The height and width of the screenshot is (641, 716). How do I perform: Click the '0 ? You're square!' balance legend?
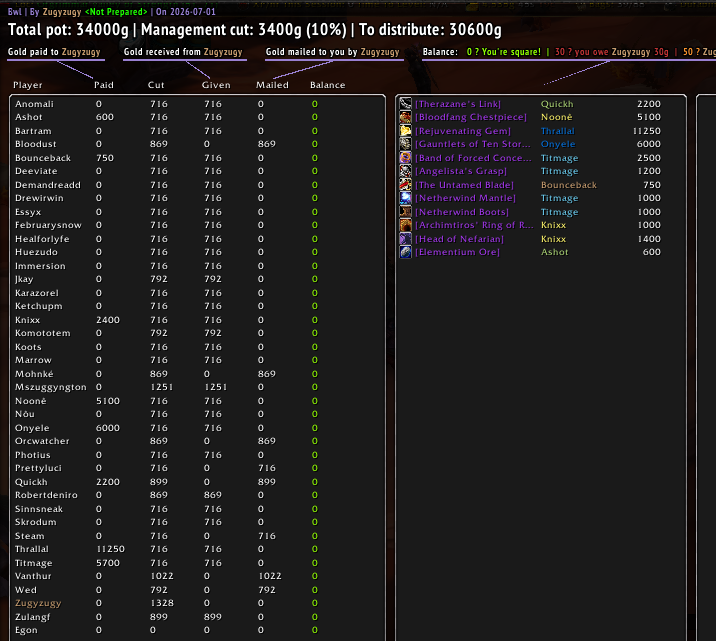click(x=504, y=52)
